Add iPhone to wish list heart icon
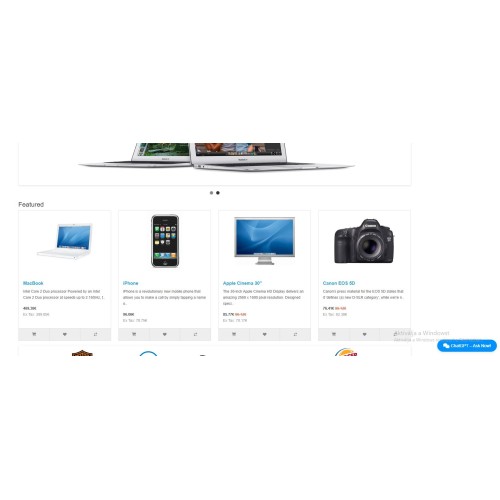Image resolution: width=500 pixels, height=500 pixels. [165, 334]
